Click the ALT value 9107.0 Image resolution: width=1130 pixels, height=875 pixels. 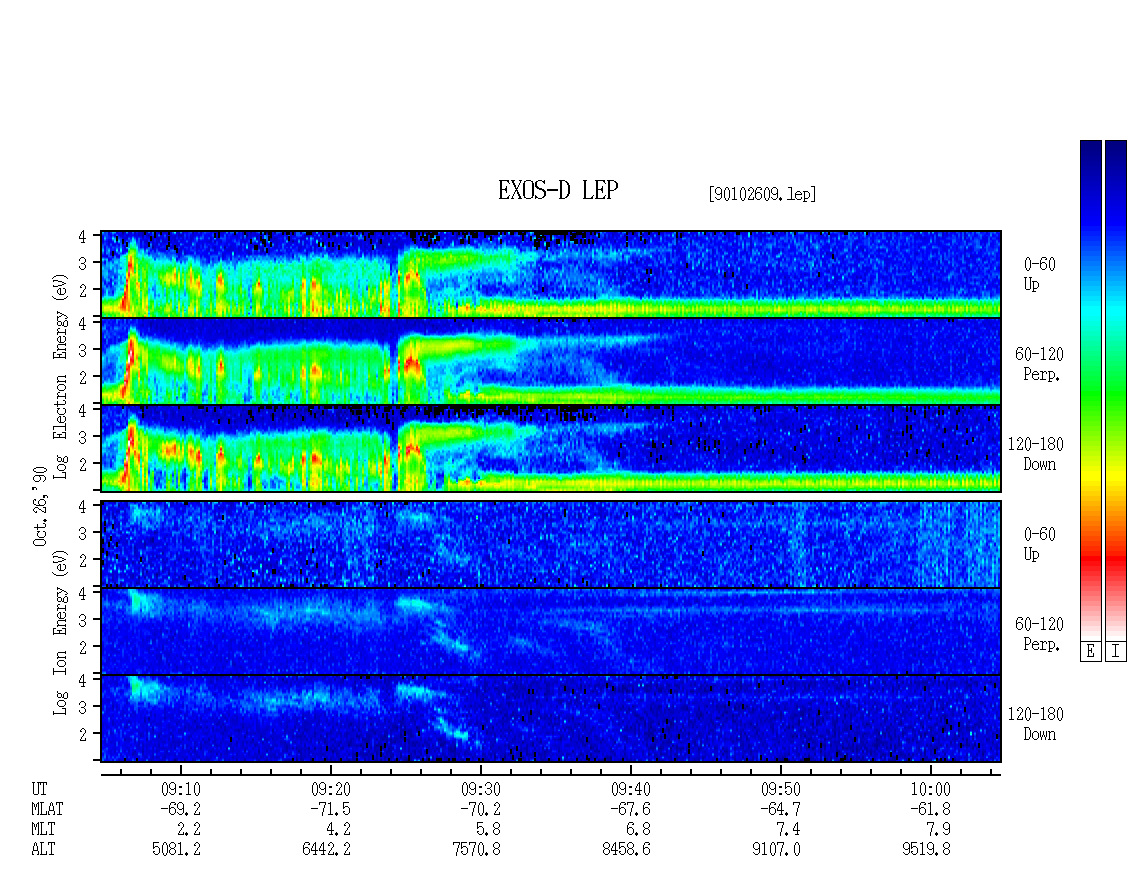click(776, 849)
